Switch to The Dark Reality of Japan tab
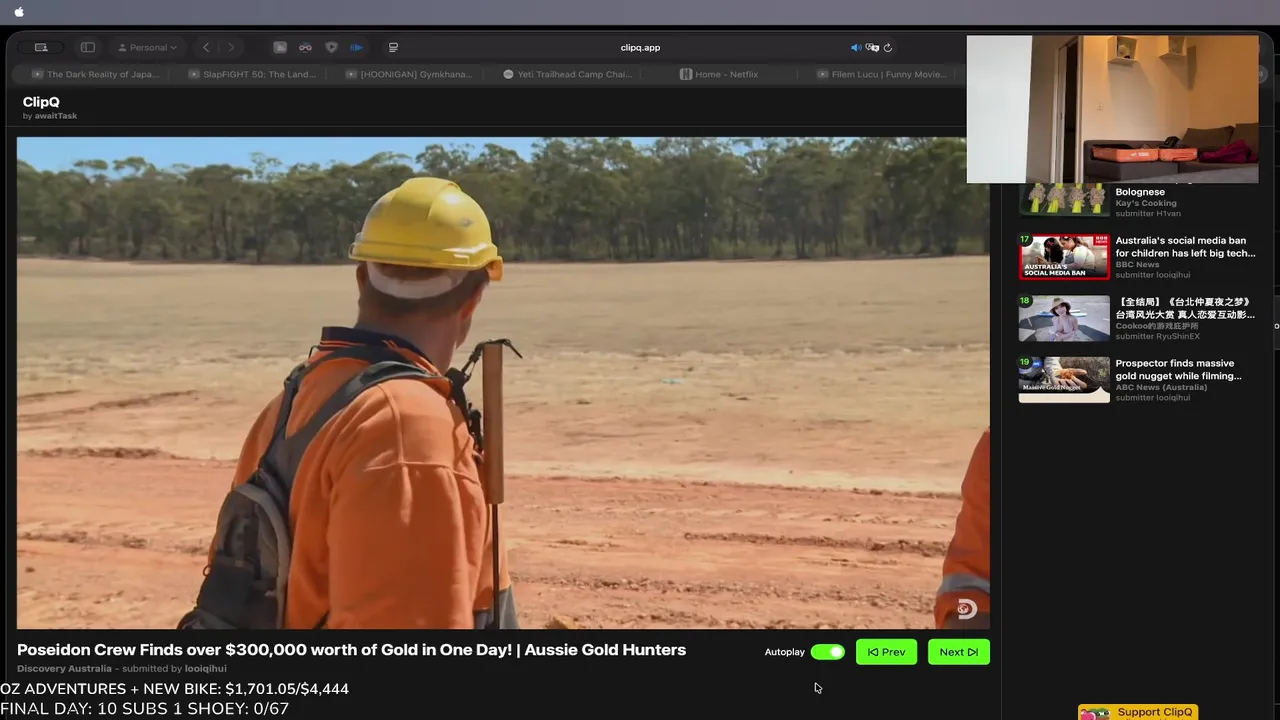1280x720 pixels. pos(95,74)
